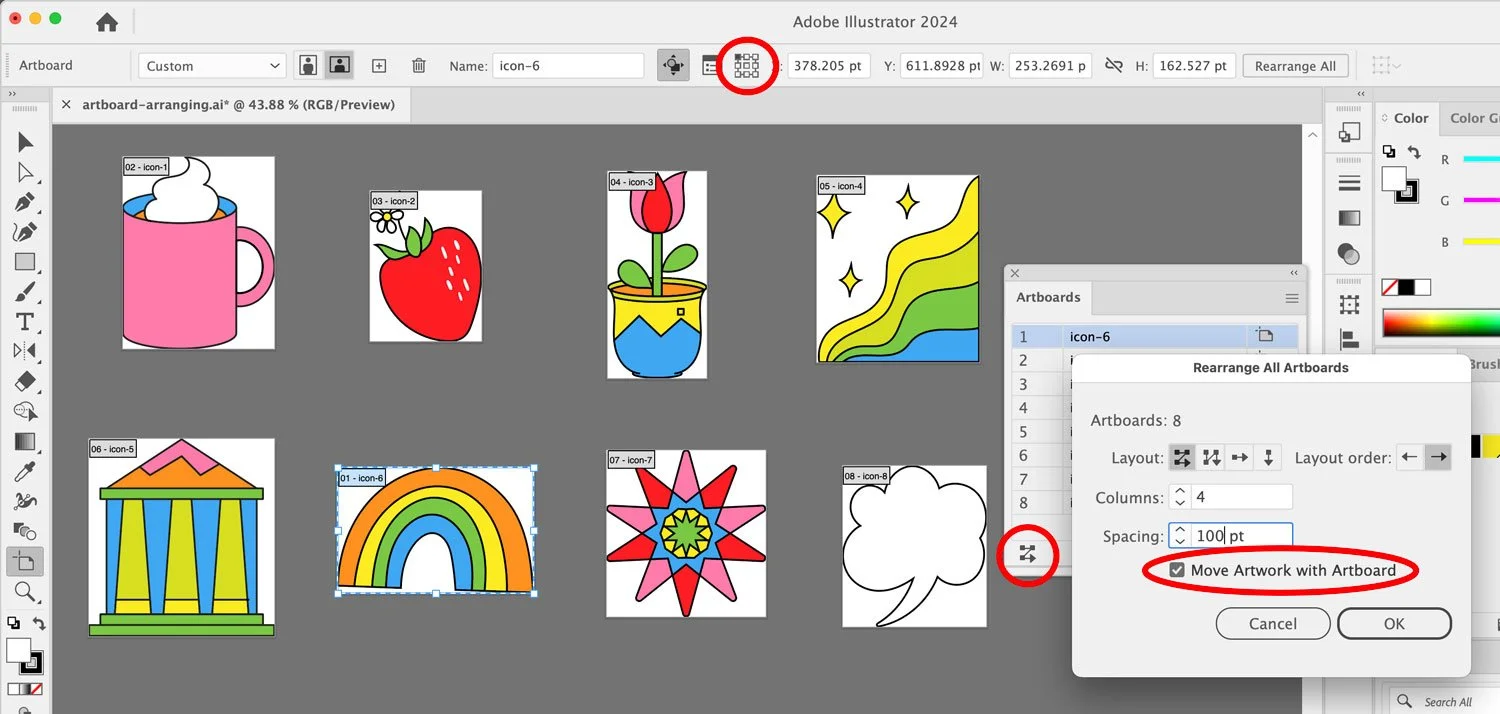
Task: Open the Custom preset dropdown
Action: pyautogui.click(x=211, y=64)
